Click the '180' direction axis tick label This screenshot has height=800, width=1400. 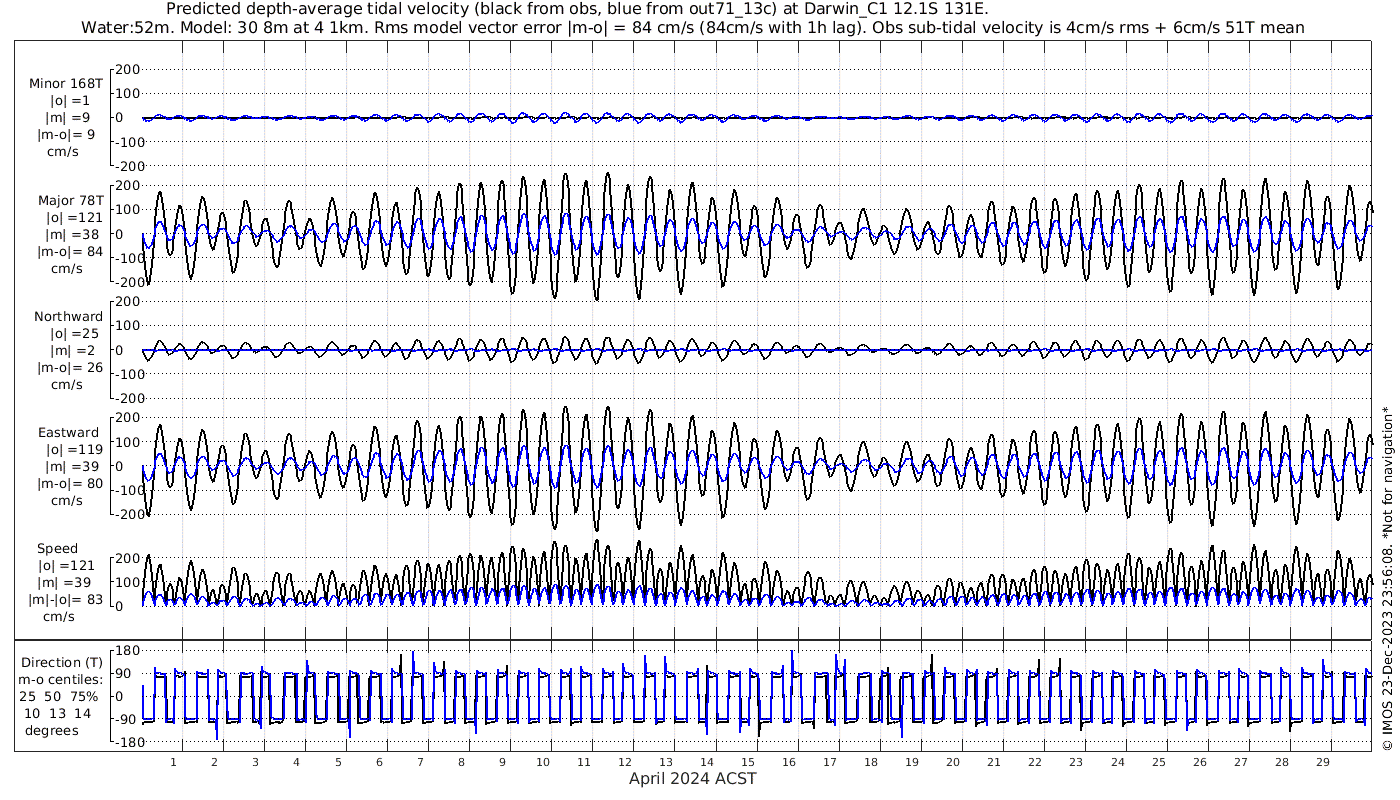tap(126, 651)
